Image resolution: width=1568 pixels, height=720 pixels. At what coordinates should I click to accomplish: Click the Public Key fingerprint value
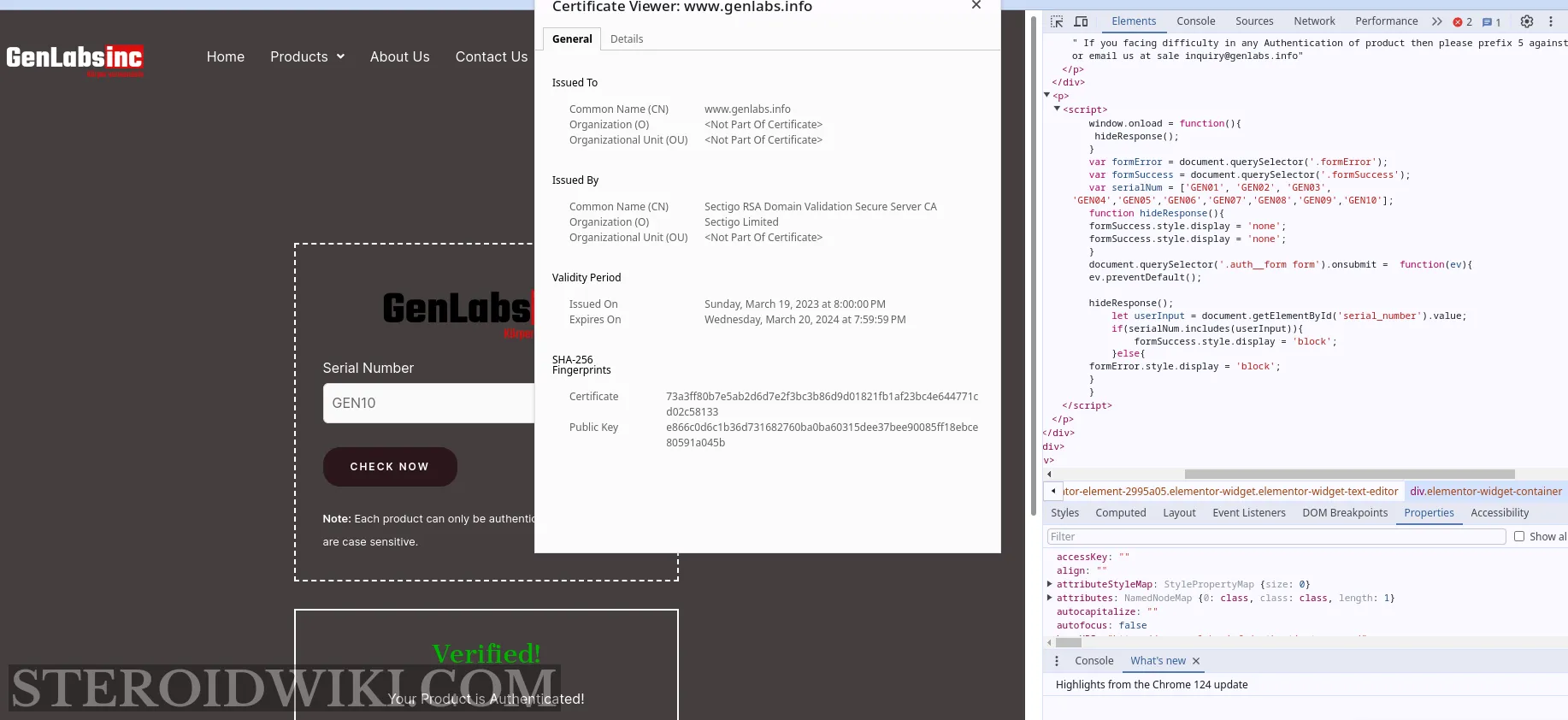[822, 435]
